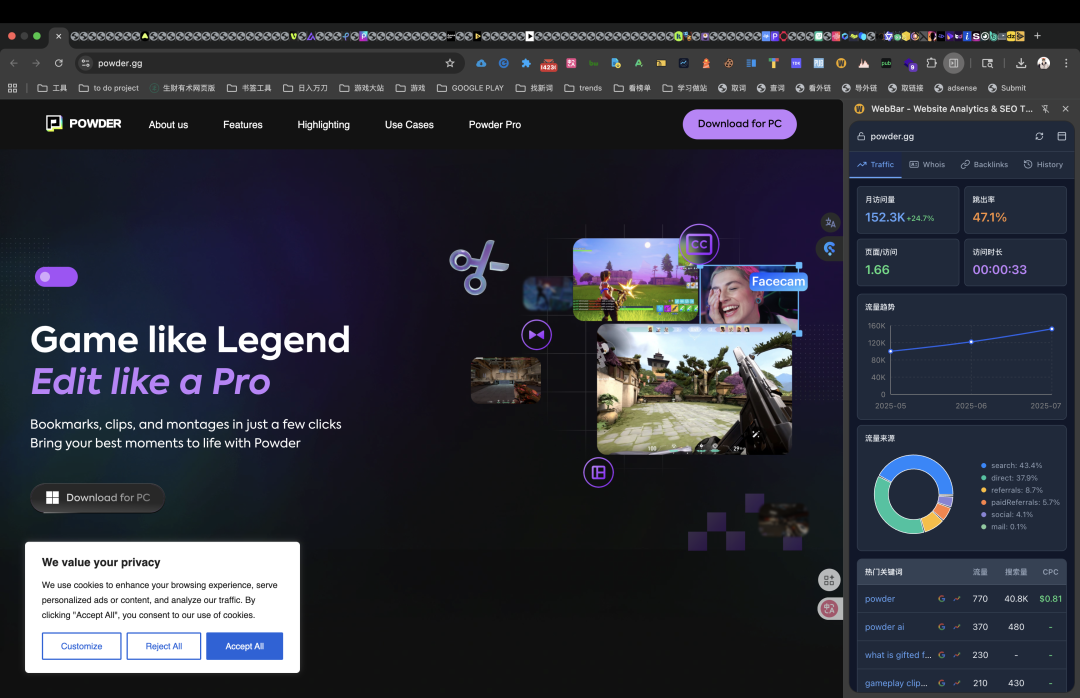Toggle the Chrome side panel icon
This screenshot has height=698, width=1080.
click(953, 63)
